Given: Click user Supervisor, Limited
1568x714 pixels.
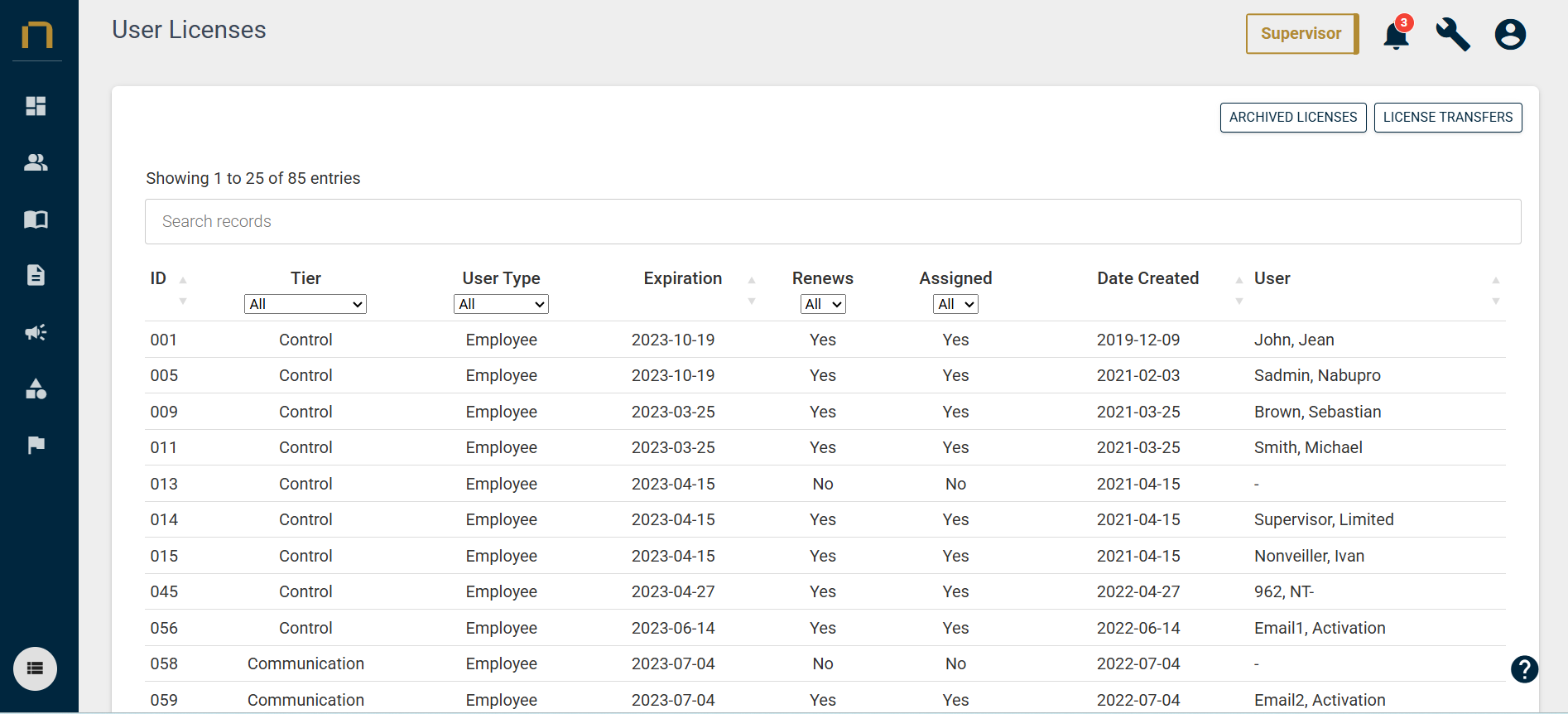Looking at the screenshot, I should [1324, 519].
